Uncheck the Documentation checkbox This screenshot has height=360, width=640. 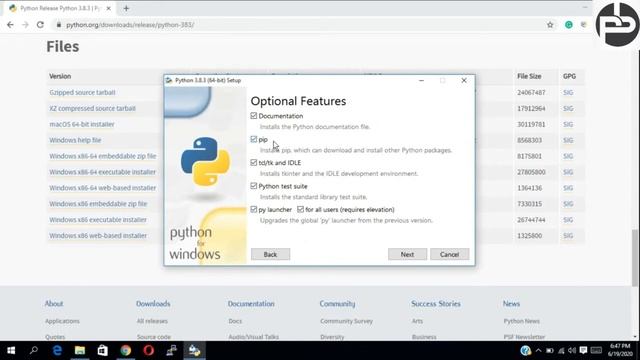[x=253, y=116]
